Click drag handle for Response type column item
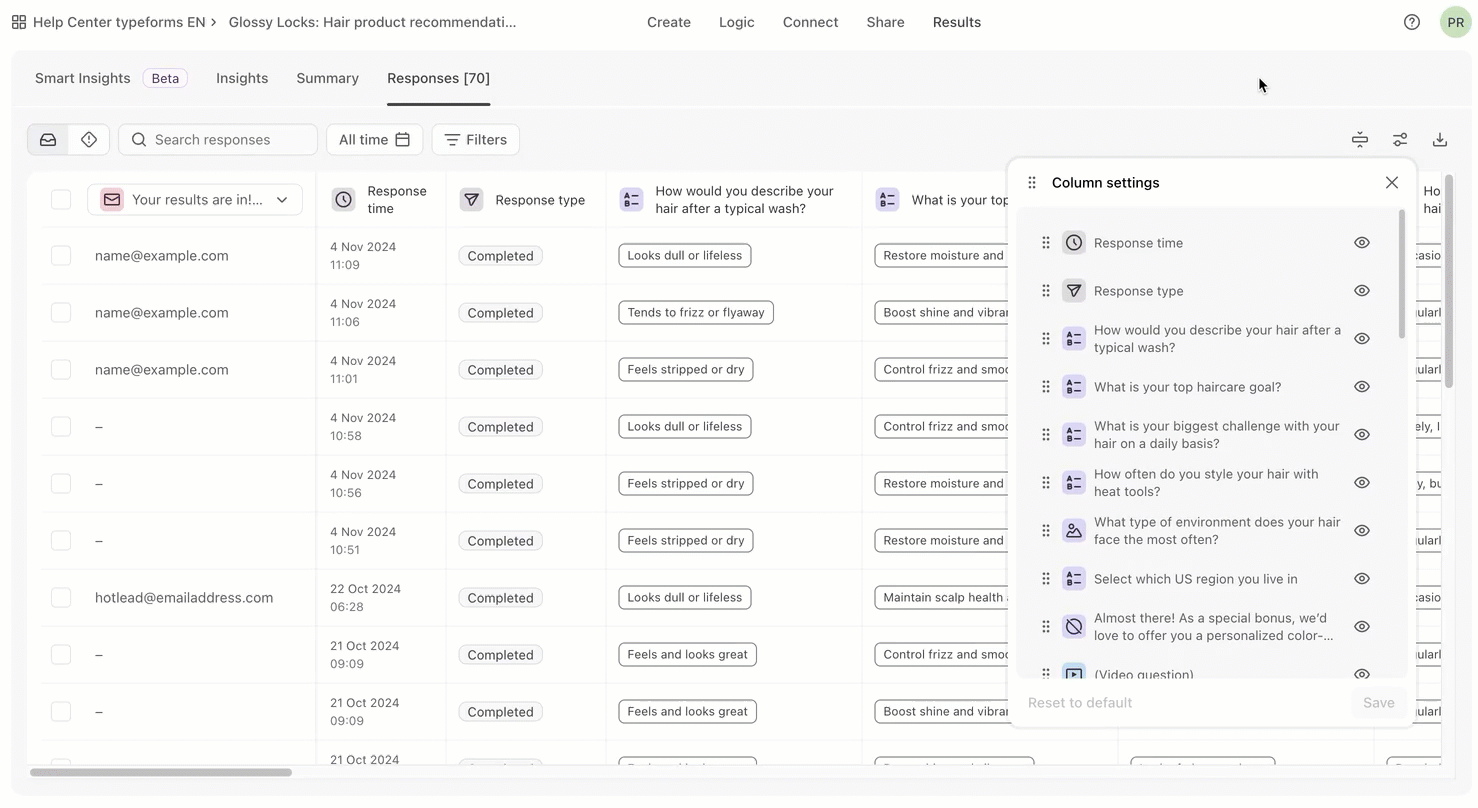 tap(1046, 291)
